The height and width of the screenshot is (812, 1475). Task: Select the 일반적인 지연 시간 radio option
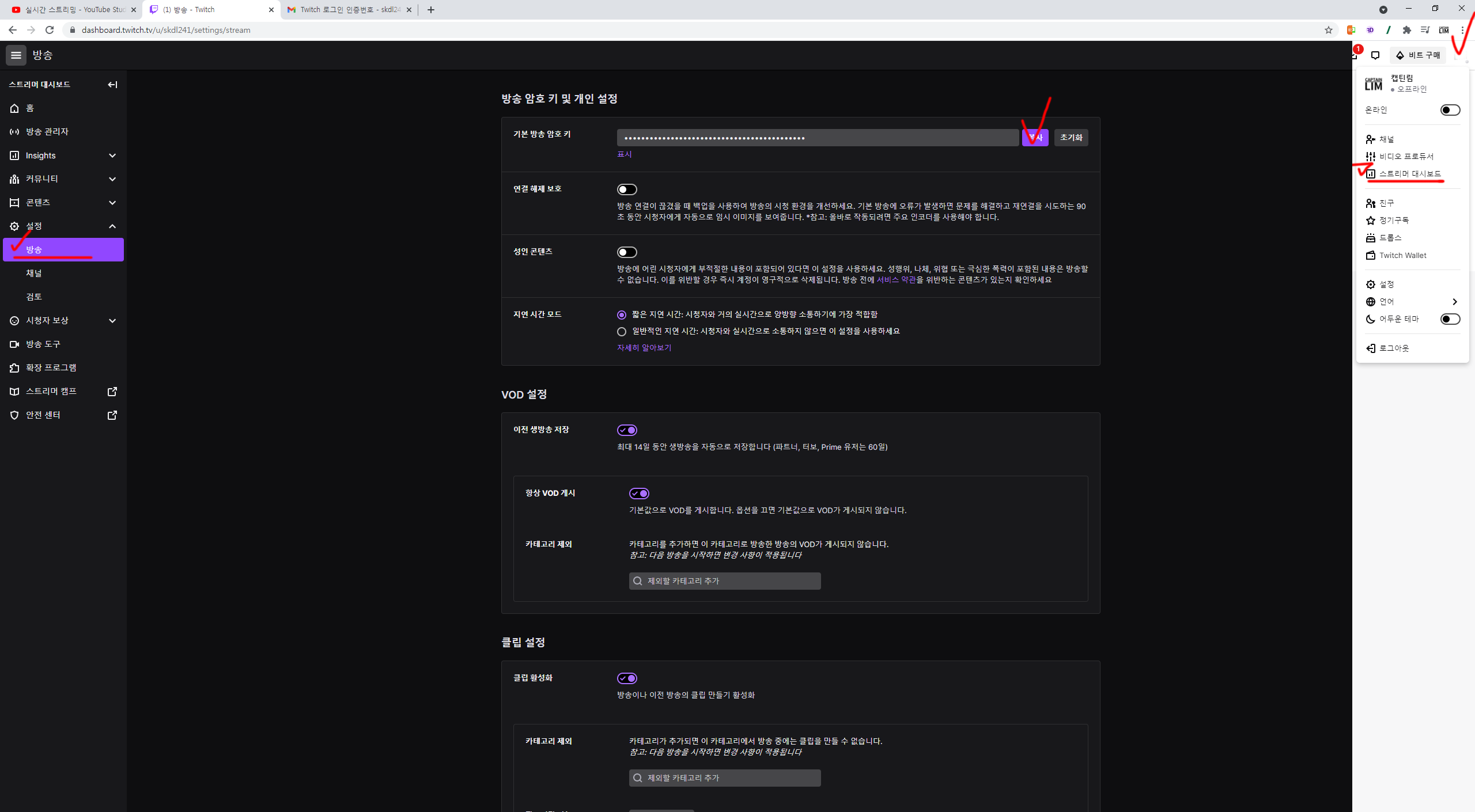click(x=622, y=332)
